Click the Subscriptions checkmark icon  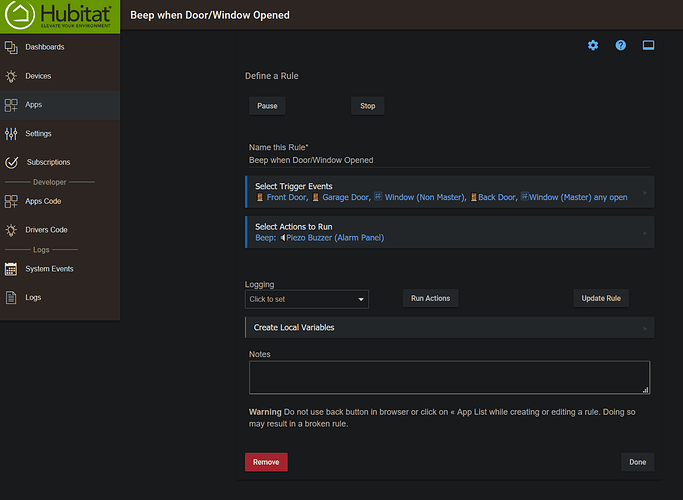coord(11,162)
